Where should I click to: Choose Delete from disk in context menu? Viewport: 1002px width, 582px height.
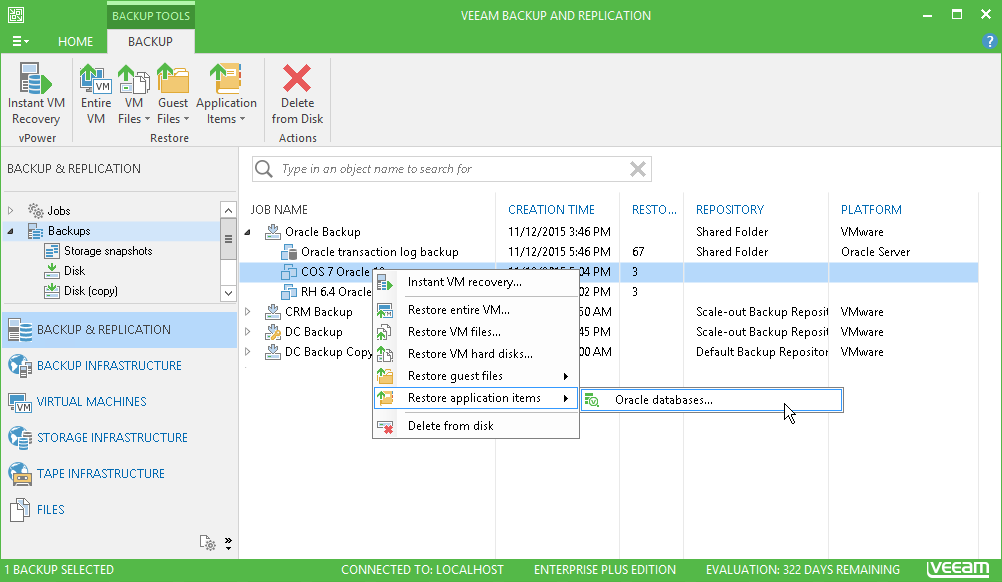pyautogui.click(x=476, y=426)
